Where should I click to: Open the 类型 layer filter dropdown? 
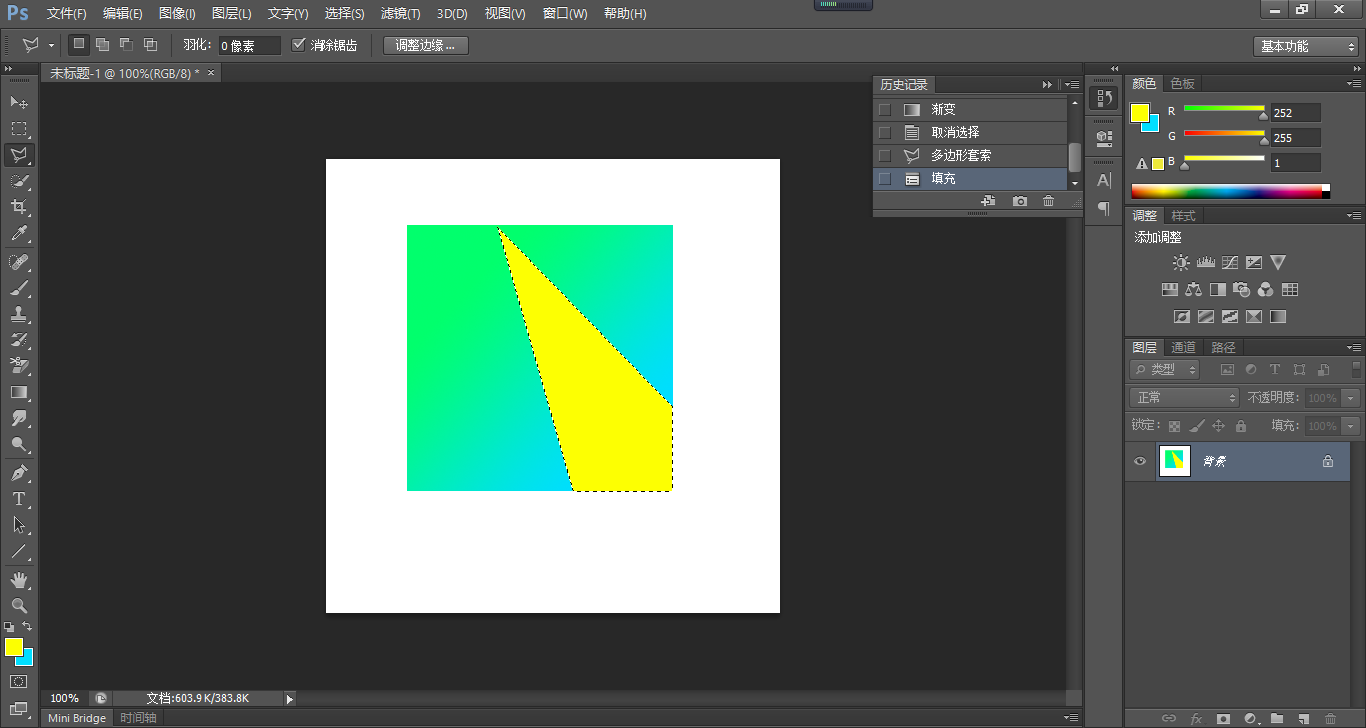[1165, 369]
